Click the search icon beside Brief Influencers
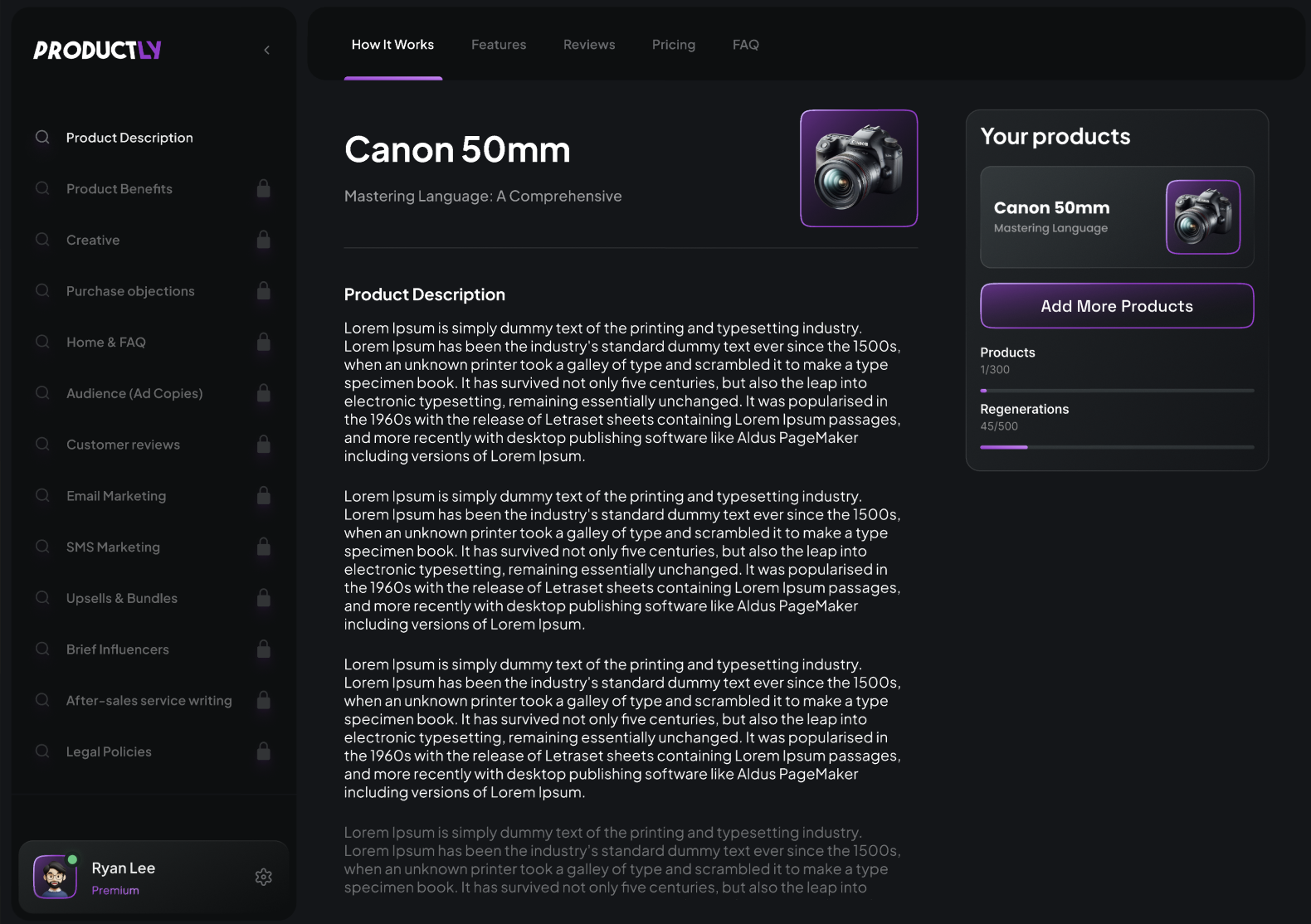This screenshot has width=1311, height=924. tap(42, 649)
